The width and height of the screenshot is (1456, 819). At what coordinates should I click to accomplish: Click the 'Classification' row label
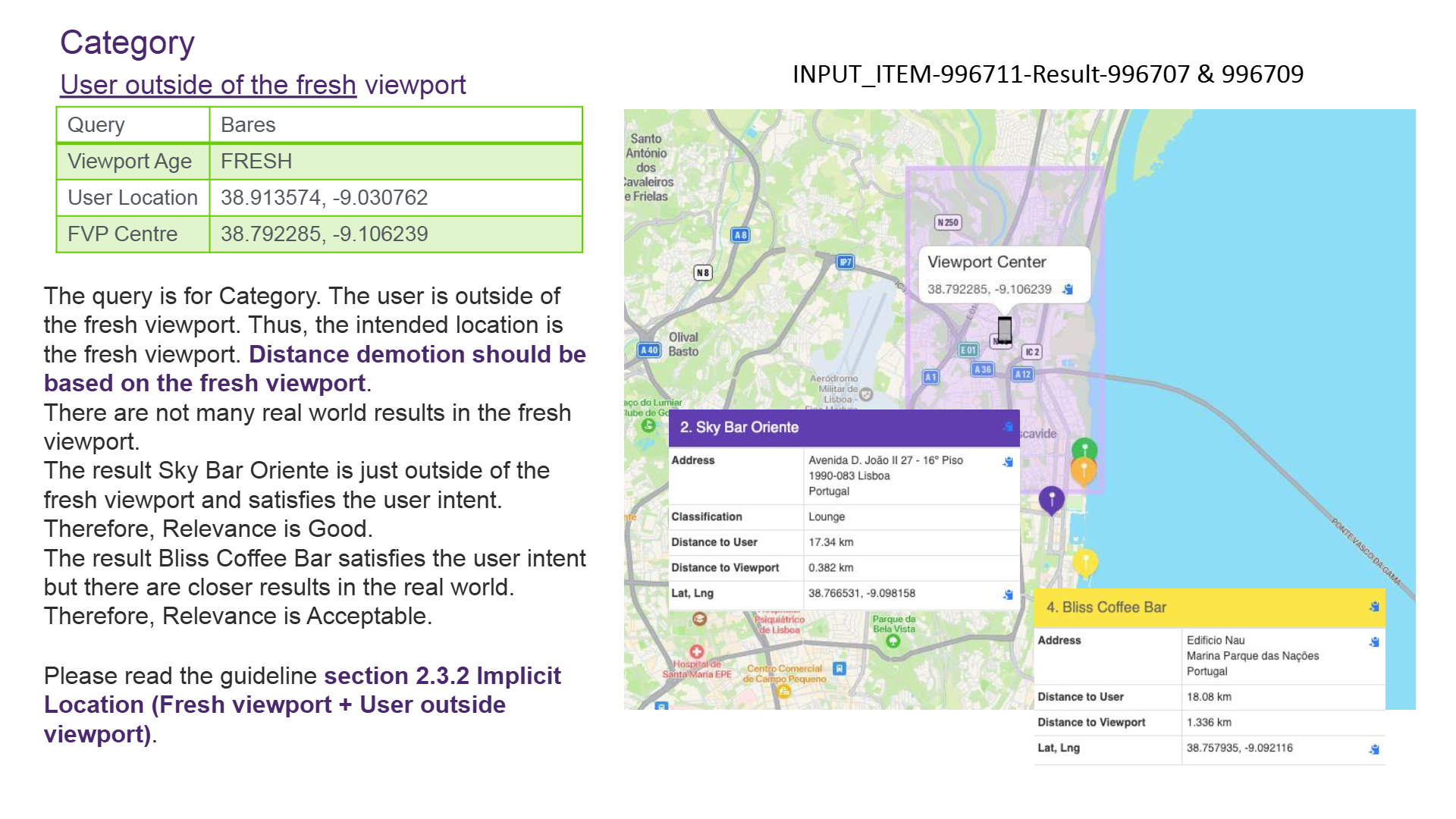click(x=706, y=517)
